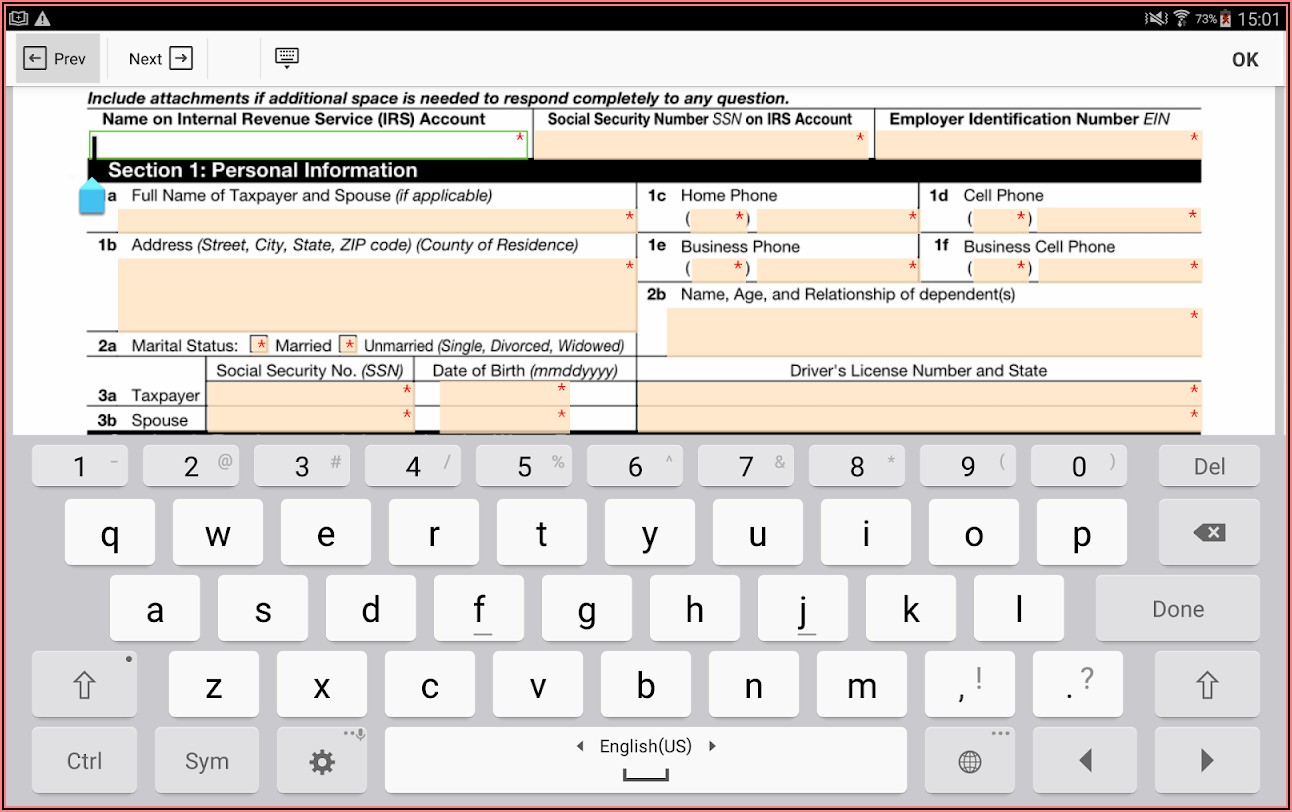Image resolution: width=1292 pixels, height=812 pixels.
Task: Tap the Shift key beside the period key
Action: pos(1207,685)
